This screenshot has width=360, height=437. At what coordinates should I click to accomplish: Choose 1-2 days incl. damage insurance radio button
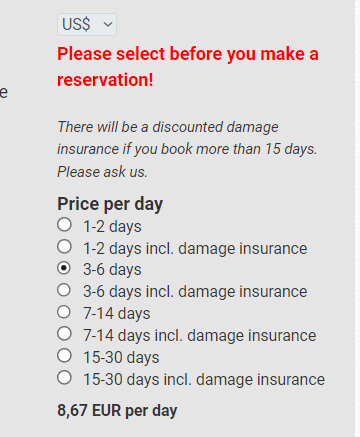(x=64, y=247)
